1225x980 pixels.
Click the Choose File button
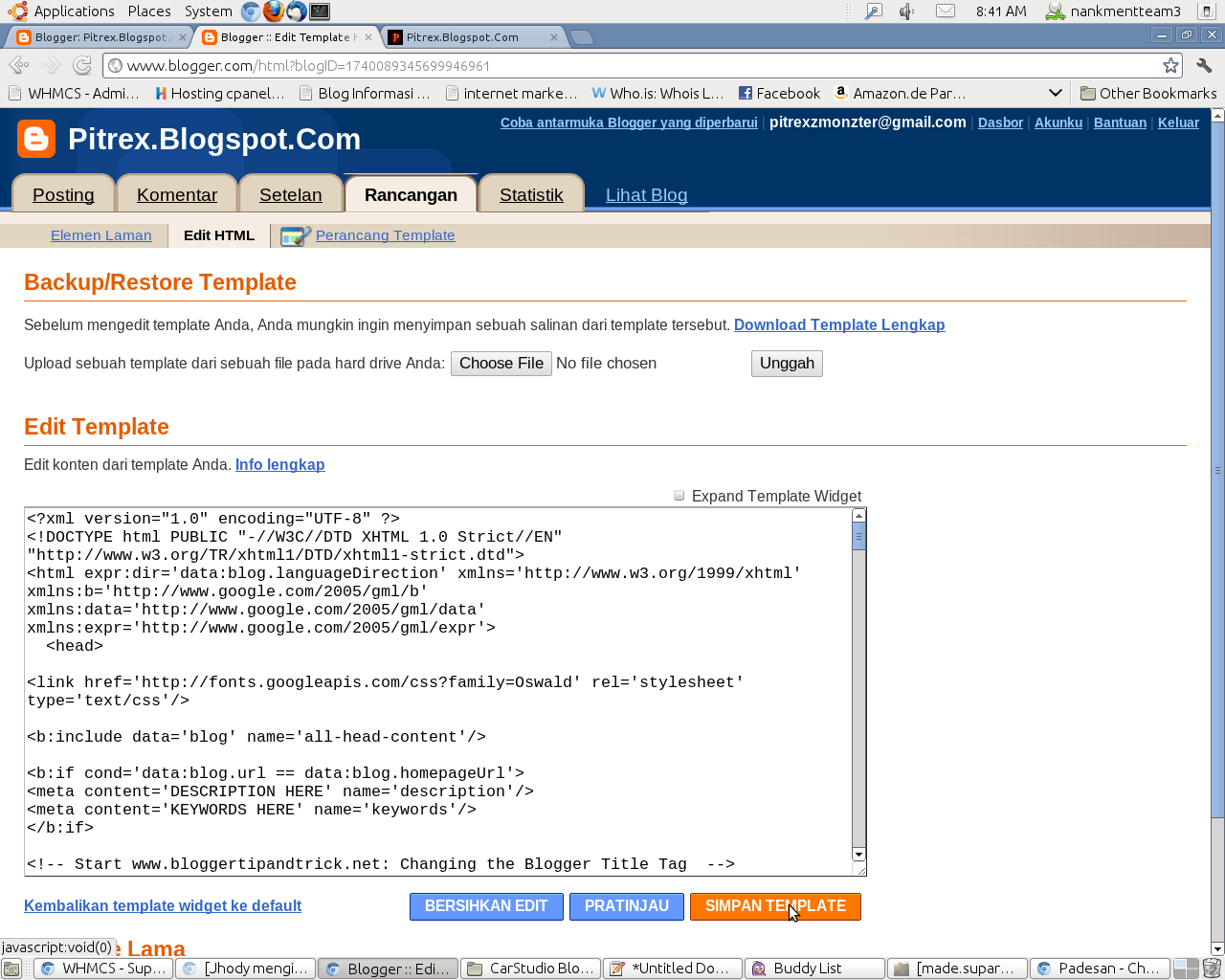501,364
